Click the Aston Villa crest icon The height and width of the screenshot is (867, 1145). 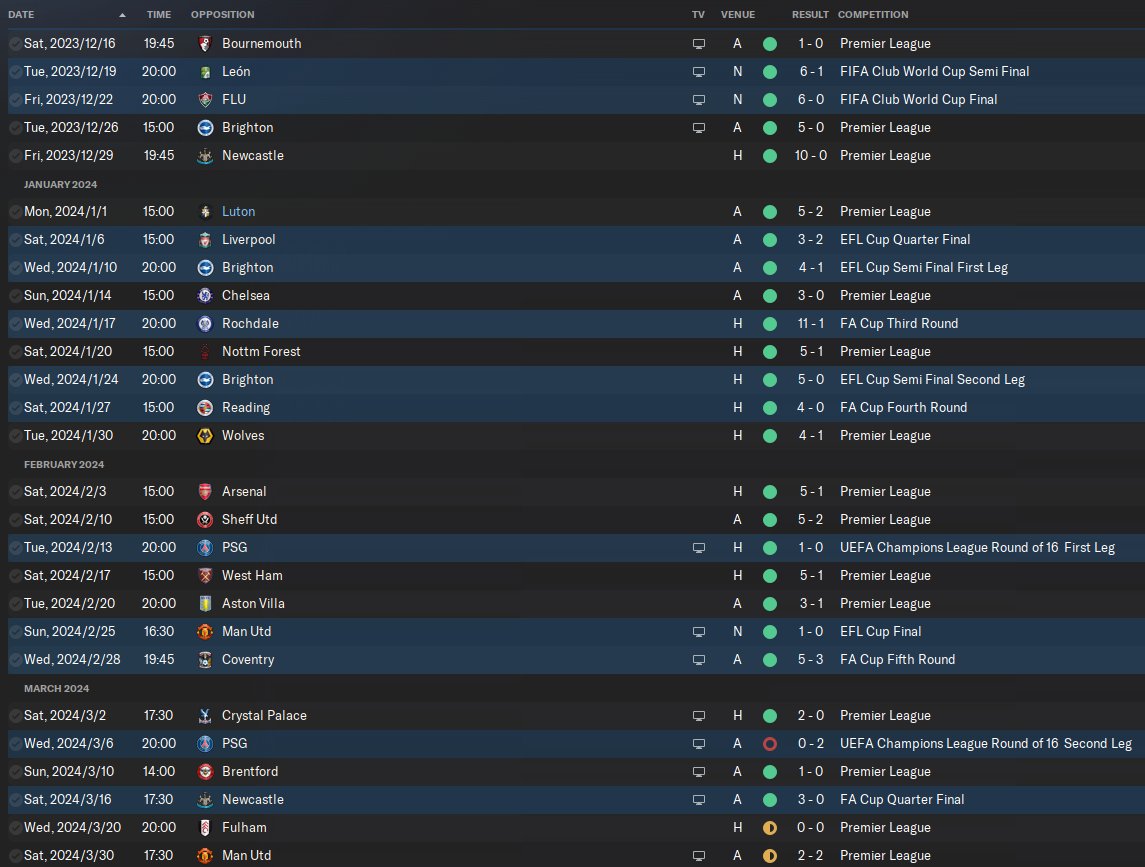coord(205,603)
